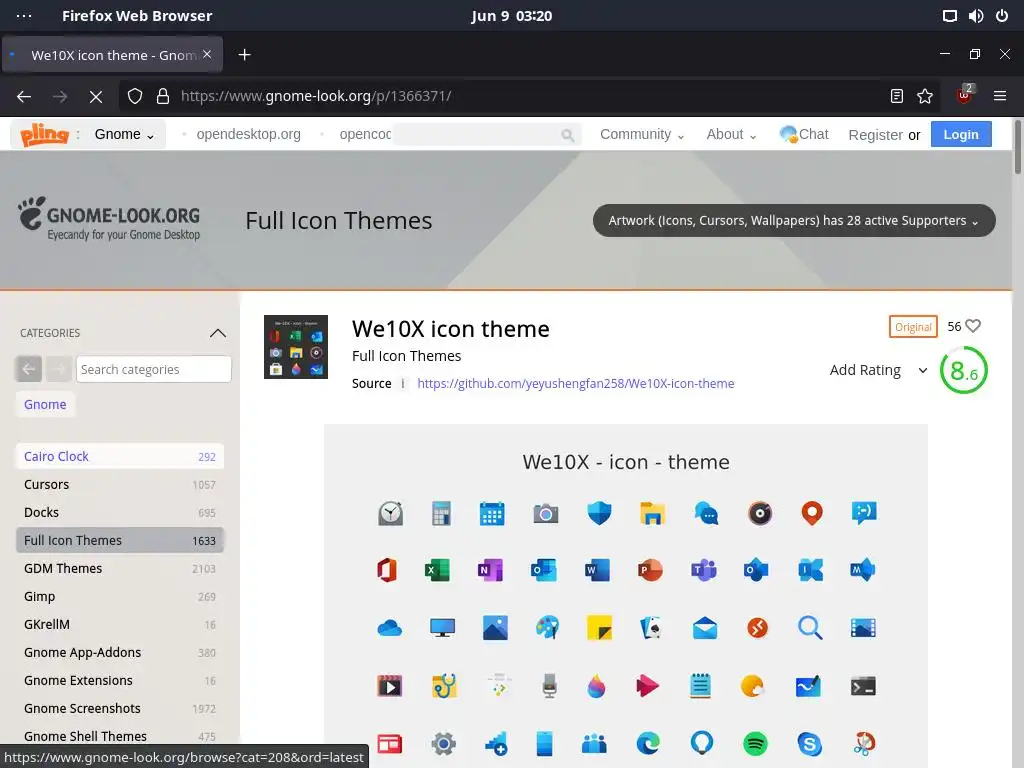Open Activities dots in top bar
Viewport: 1024px width, 768px height.
[x=24, y=16]
